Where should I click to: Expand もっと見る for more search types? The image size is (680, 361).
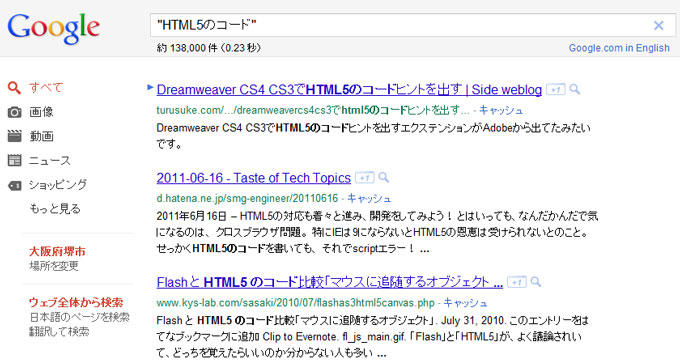(x=55, y=209)
